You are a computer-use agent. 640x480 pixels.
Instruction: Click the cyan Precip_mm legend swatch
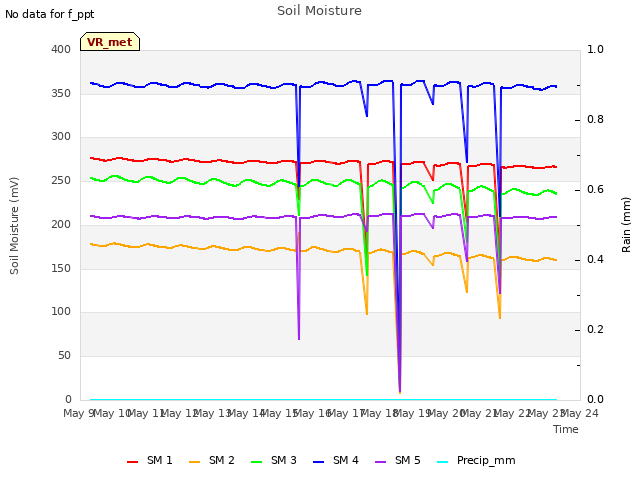click(x=442, y=462)
